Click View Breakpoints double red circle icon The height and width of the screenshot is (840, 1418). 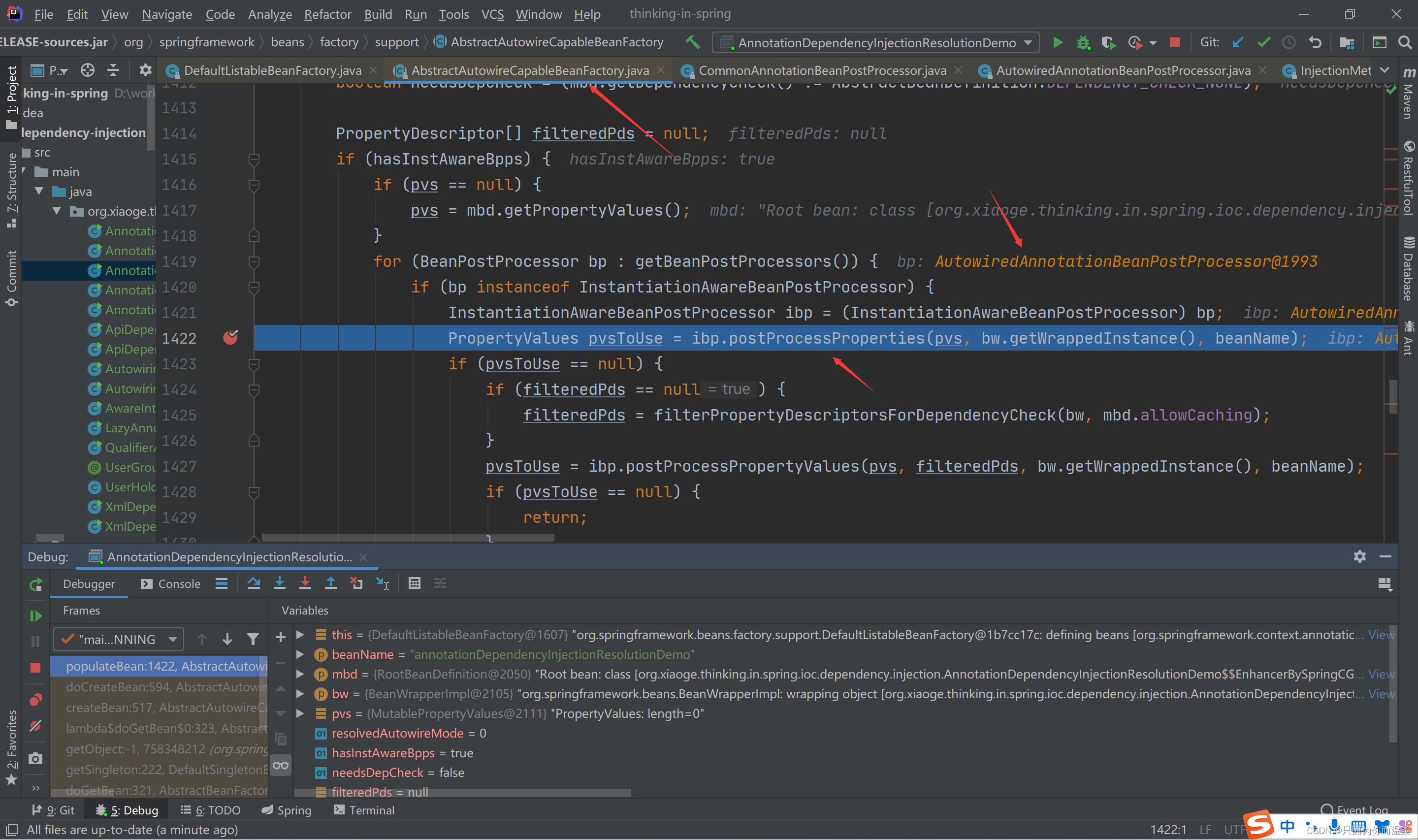35,700
